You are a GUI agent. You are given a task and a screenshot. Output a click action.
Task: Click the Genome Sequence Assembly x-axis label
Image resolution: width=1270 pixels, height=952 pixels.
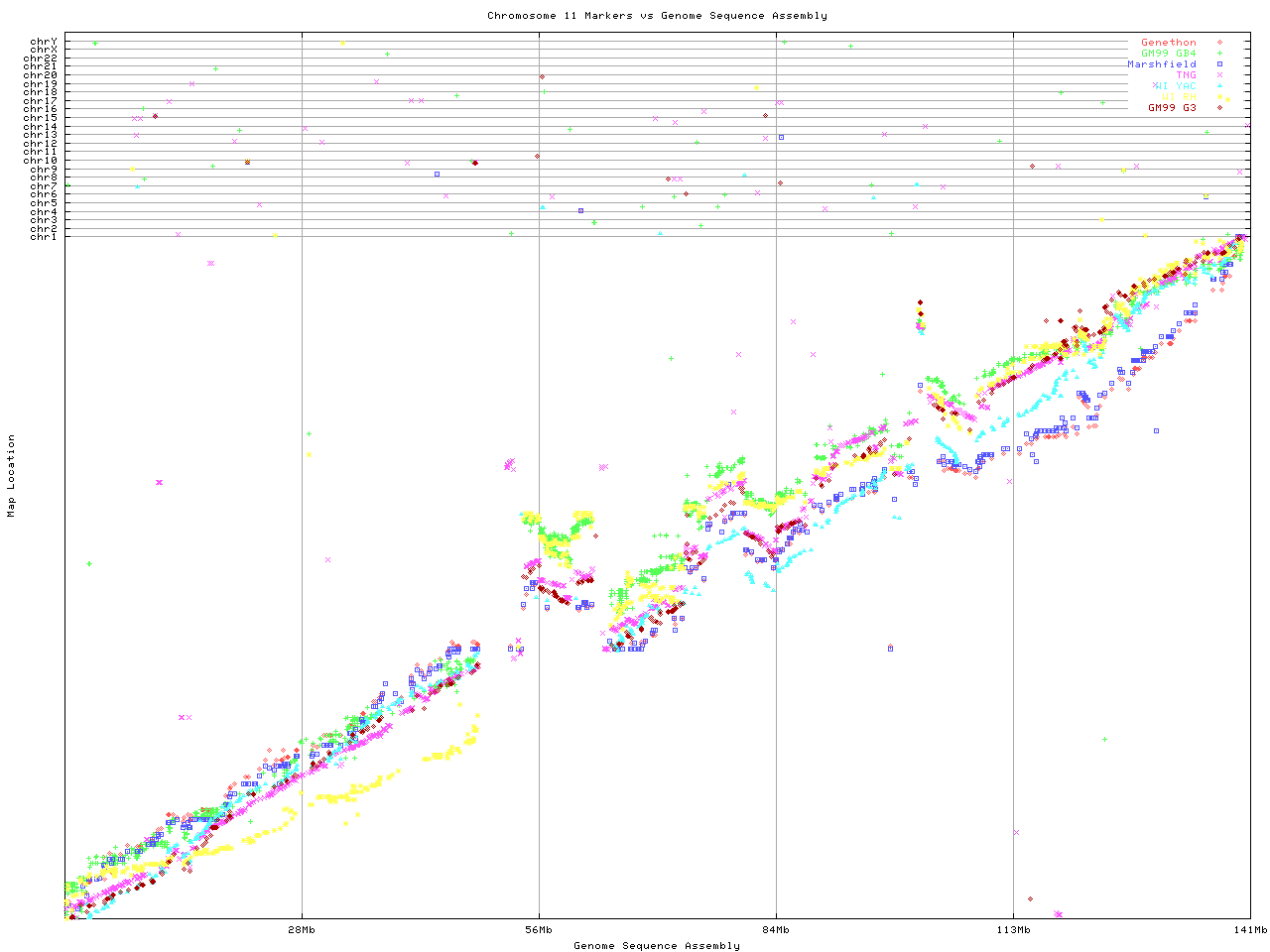pos(657,946)
